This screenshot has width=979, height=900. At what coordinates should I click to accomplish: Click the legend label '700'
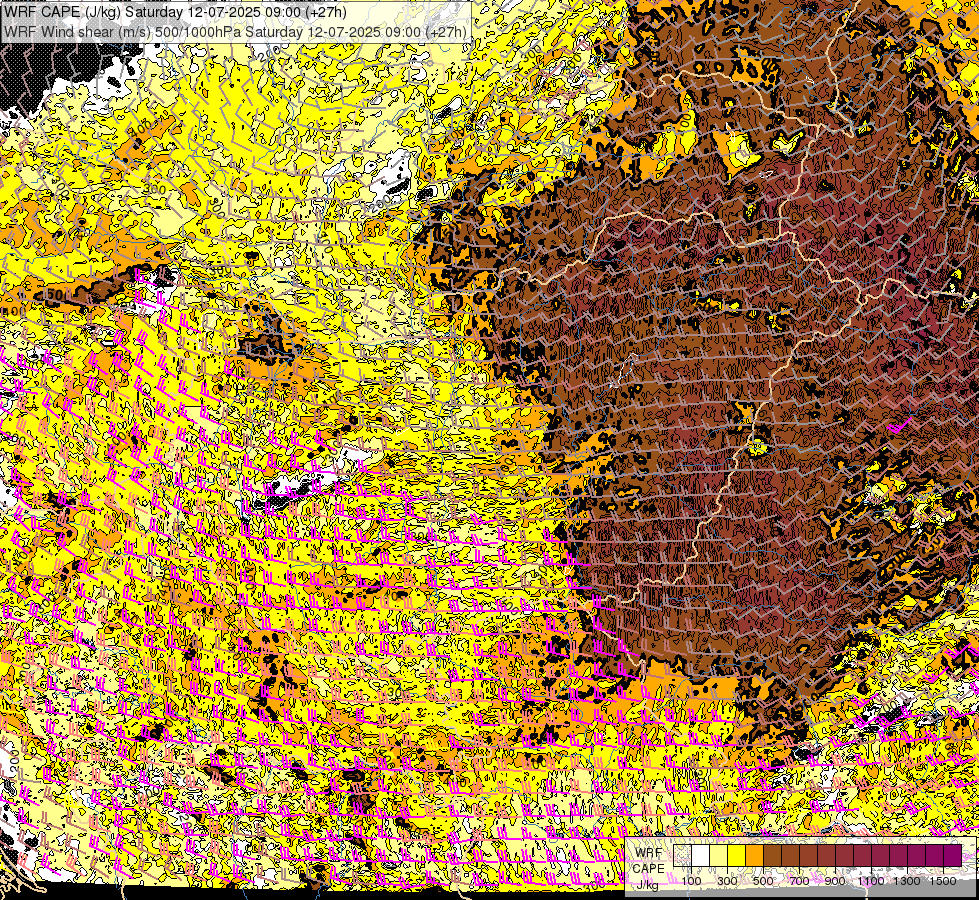tap(799, 881)
